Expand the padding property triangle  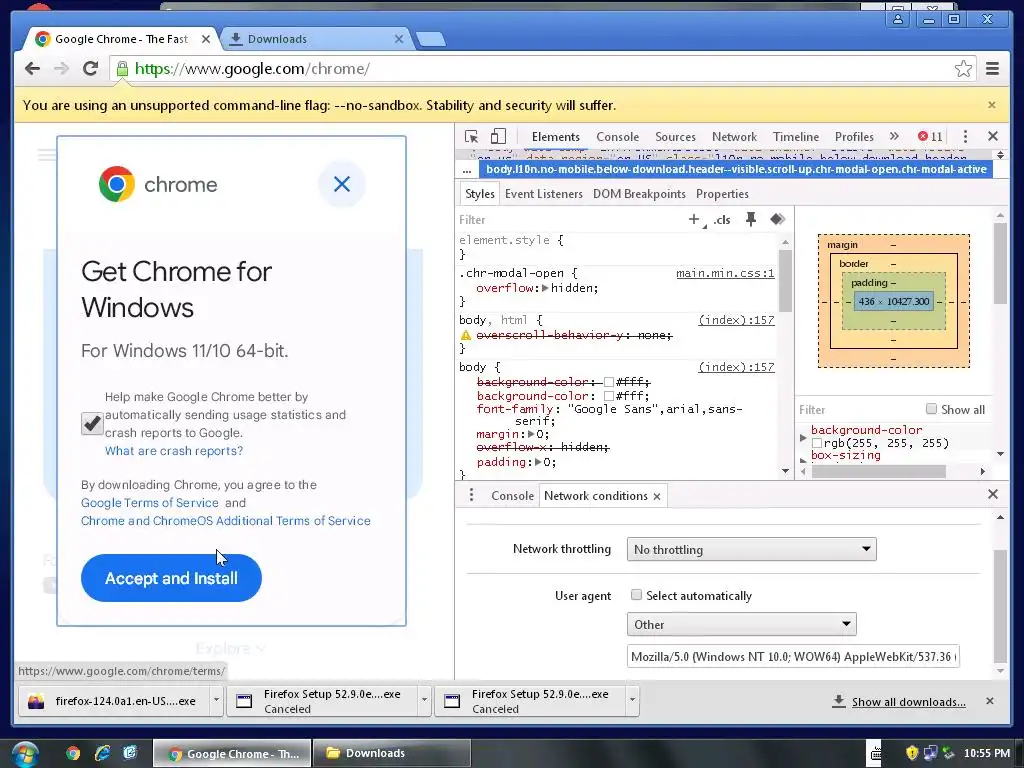[538, 462]
